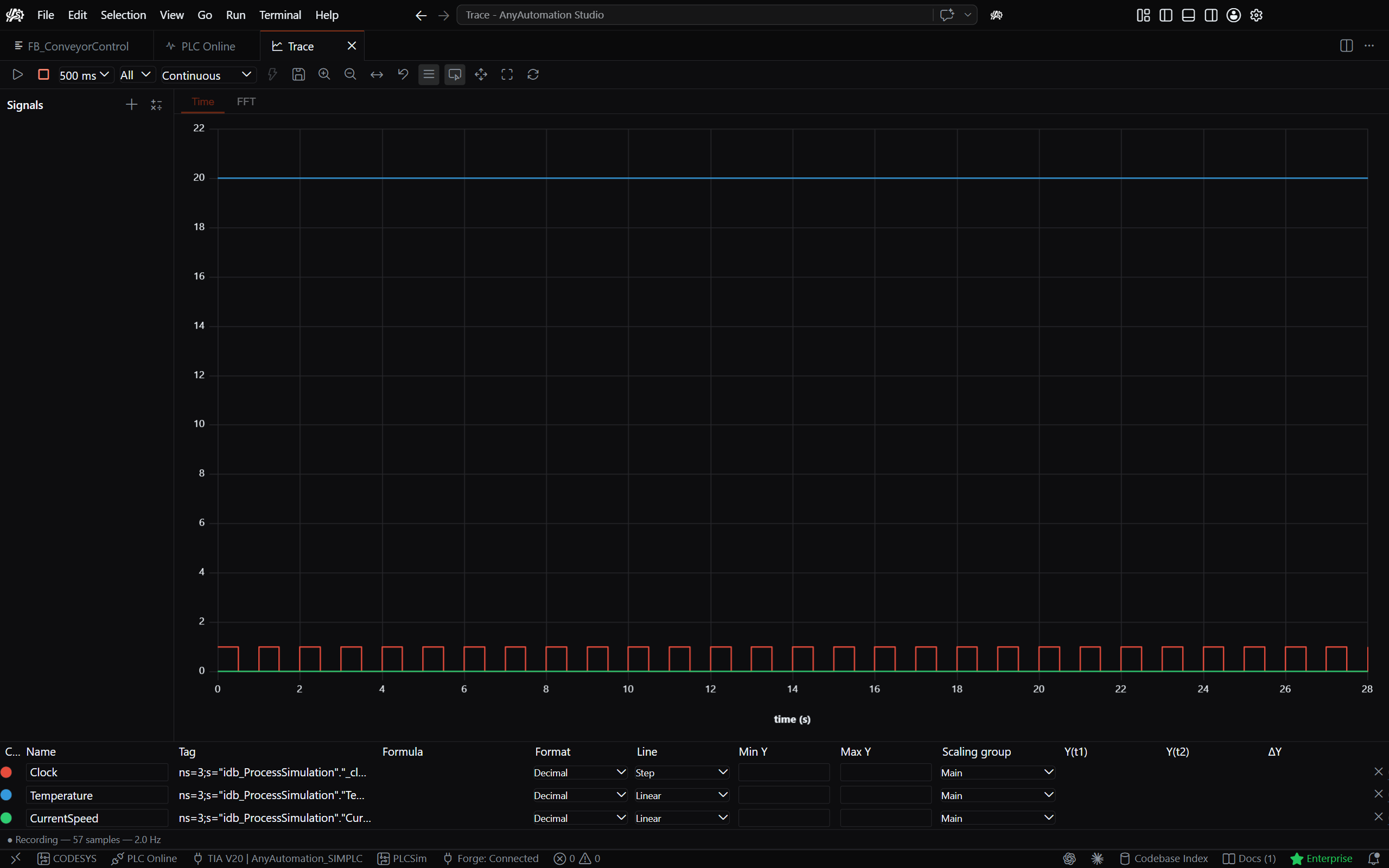Toggle the primary side bar
Viewport: 1389px width, 868px height.
pyautogui.click(x=1165, y=16)
